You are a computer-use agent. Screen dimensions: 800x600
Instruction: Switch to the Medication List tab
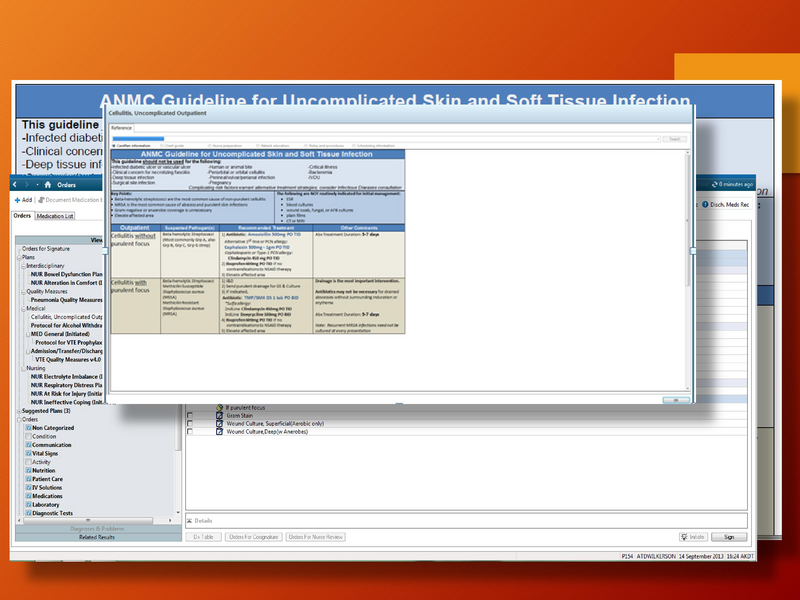[55, 216]
